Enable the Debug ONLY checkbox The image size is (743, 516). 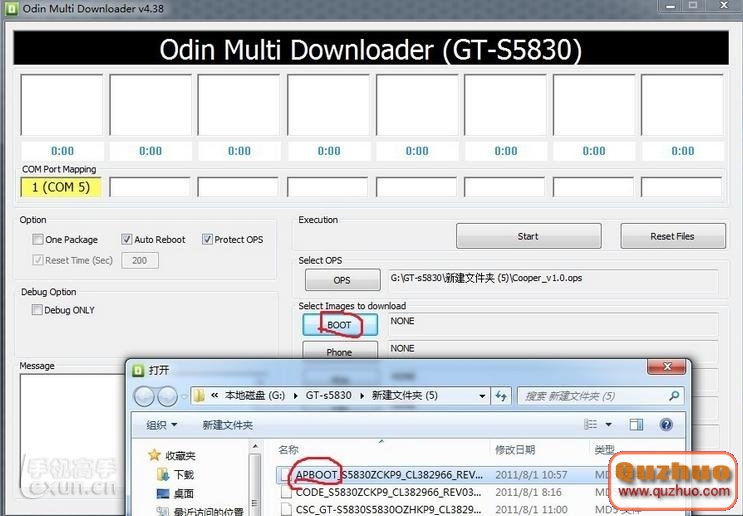36,310
